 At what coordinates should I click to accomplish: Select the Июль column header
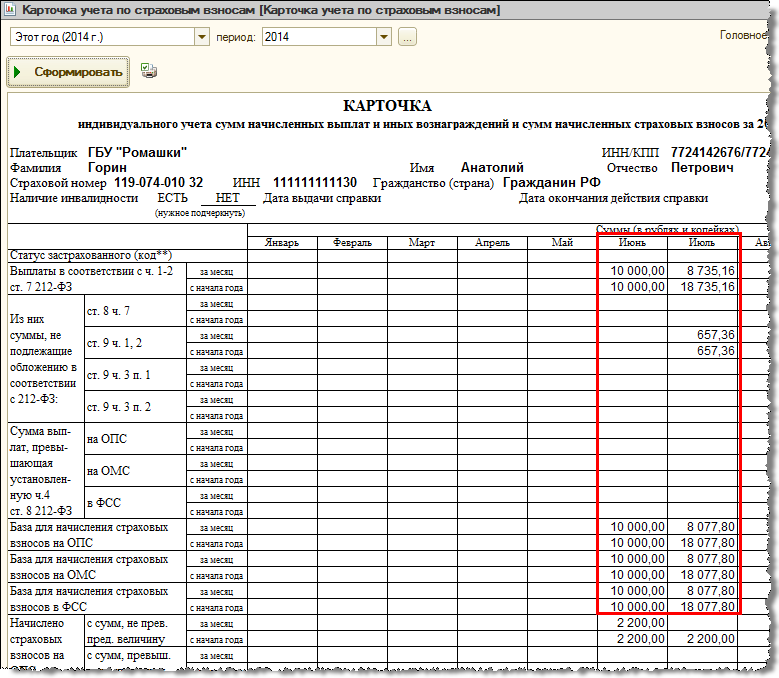pyautogui.click(x=702, y=242)
